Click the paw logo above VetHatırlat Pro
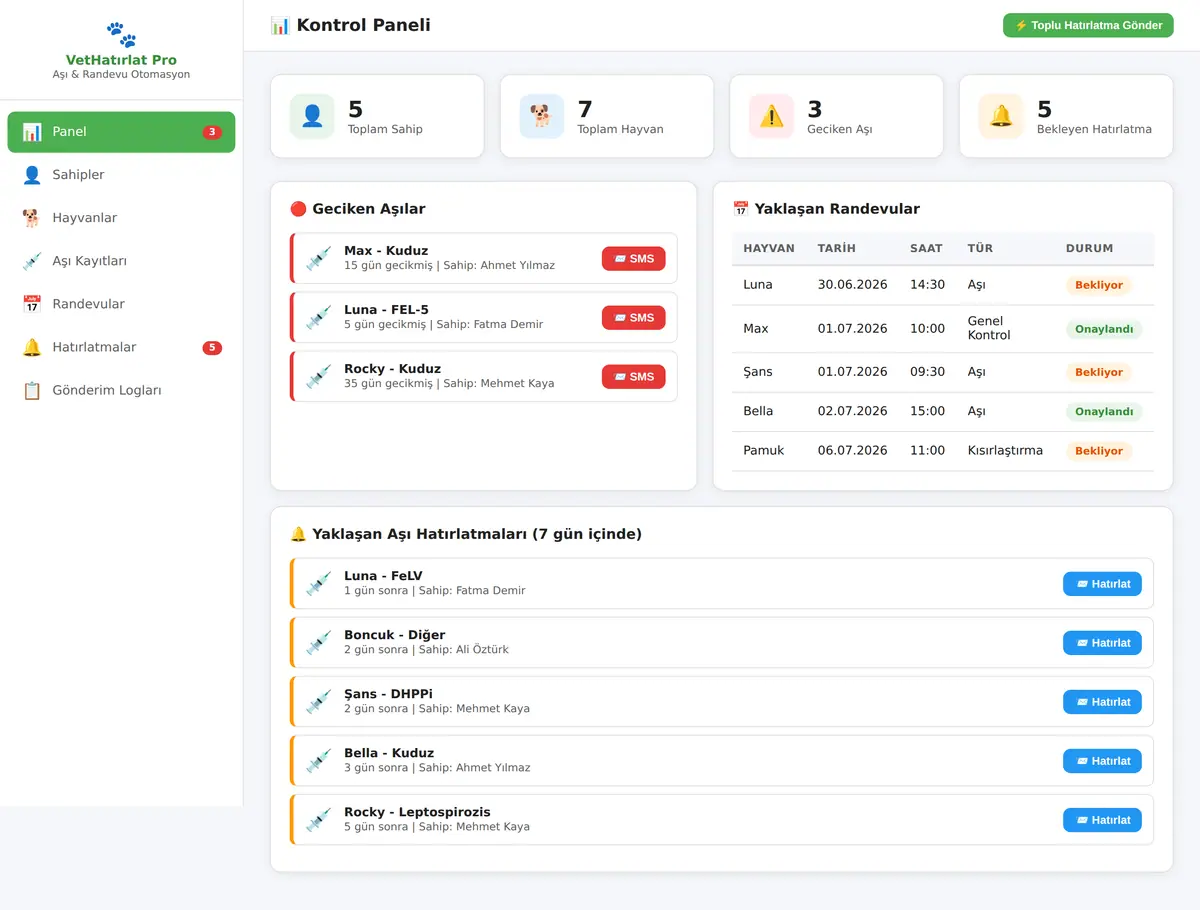The image size is (1200, 910). (x=121, y=35)
